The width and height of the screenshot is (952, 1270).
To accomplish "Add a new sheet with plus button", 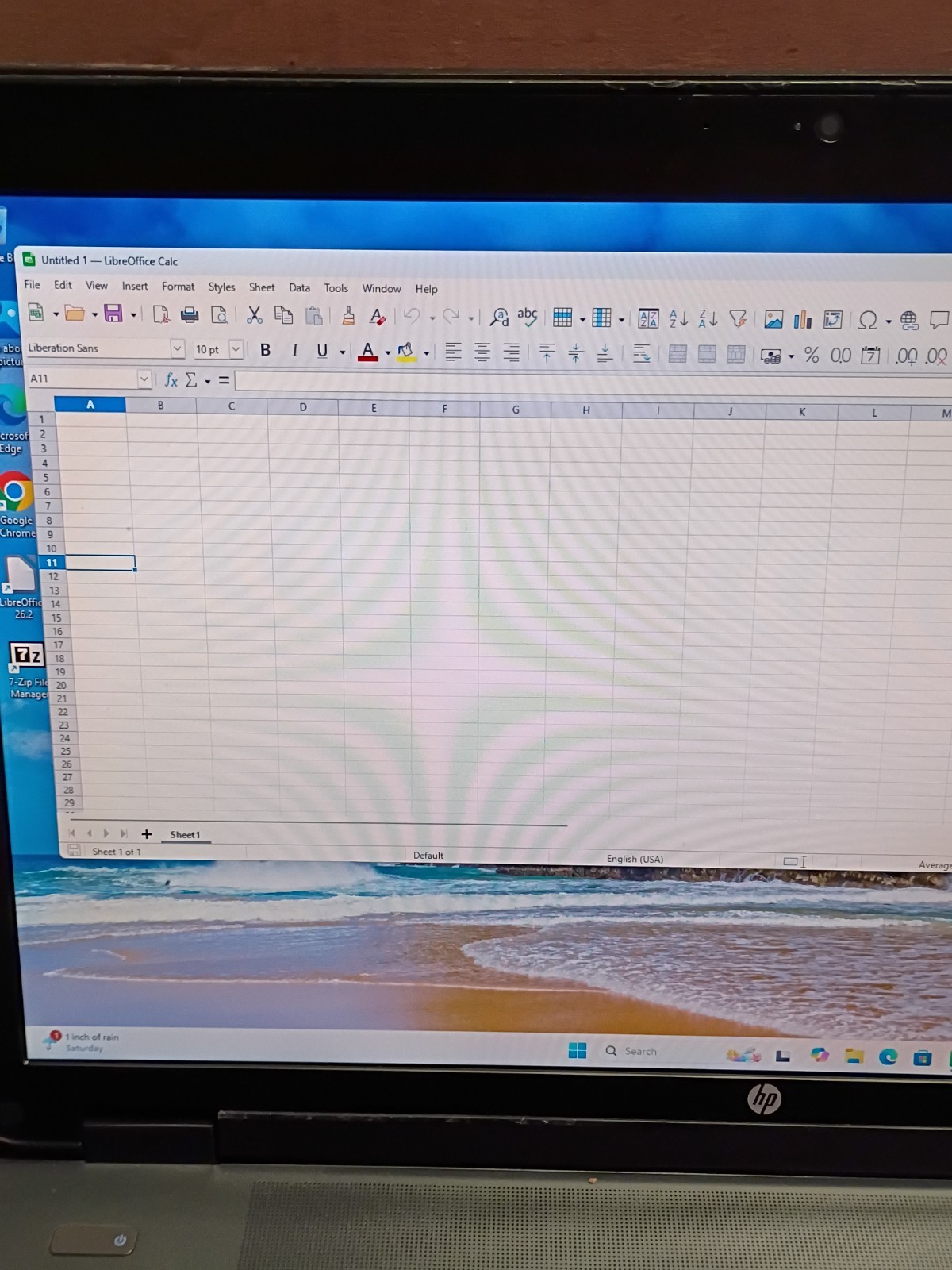I will pos(147,834).
